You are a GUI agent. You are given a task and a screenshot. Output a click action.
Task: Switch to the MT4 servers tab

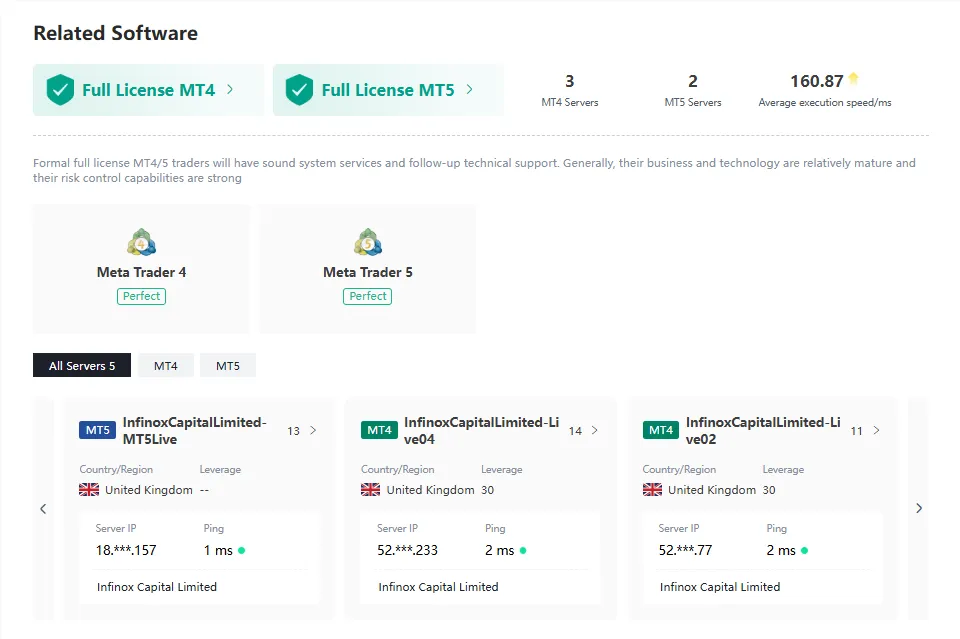[166, 365]
